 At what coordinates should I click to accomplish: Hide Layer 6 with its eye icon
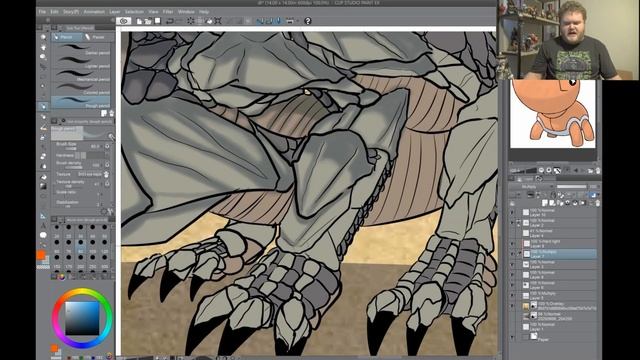point(512,285)
